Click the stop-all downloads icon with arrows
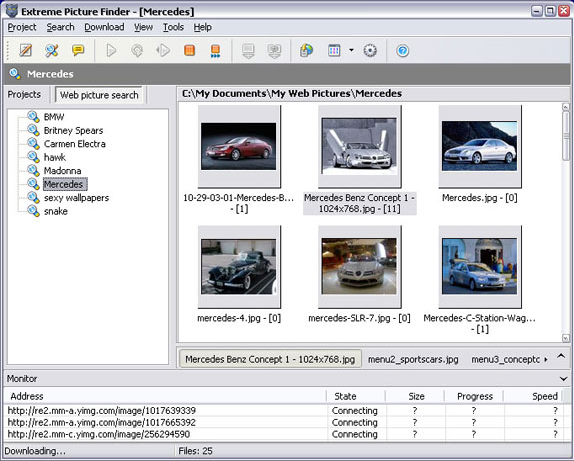The width and height of the screenshot is (574, 461). coord(216,51)
